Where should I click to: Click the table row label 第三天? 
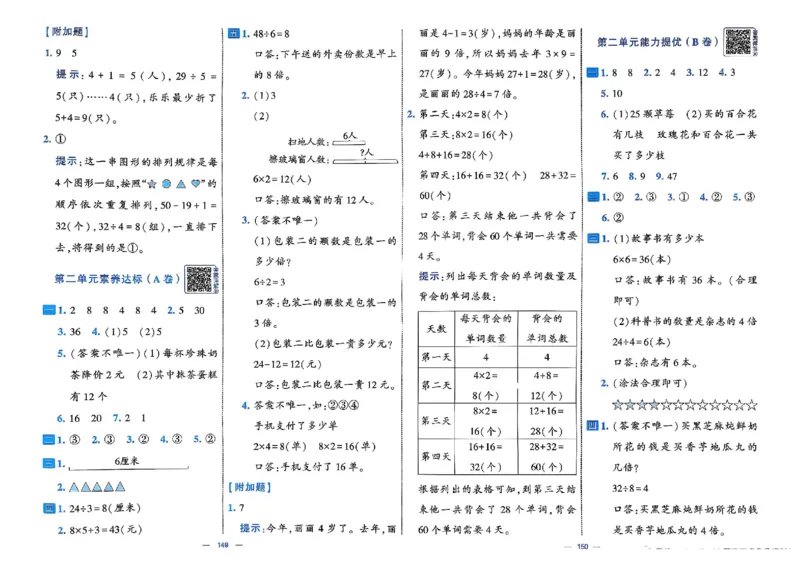pyautogui.click(x=436, y=421)
